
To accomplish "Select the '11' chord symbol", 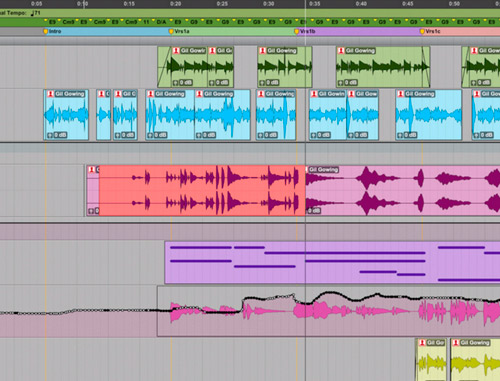I will pos(146,22).
